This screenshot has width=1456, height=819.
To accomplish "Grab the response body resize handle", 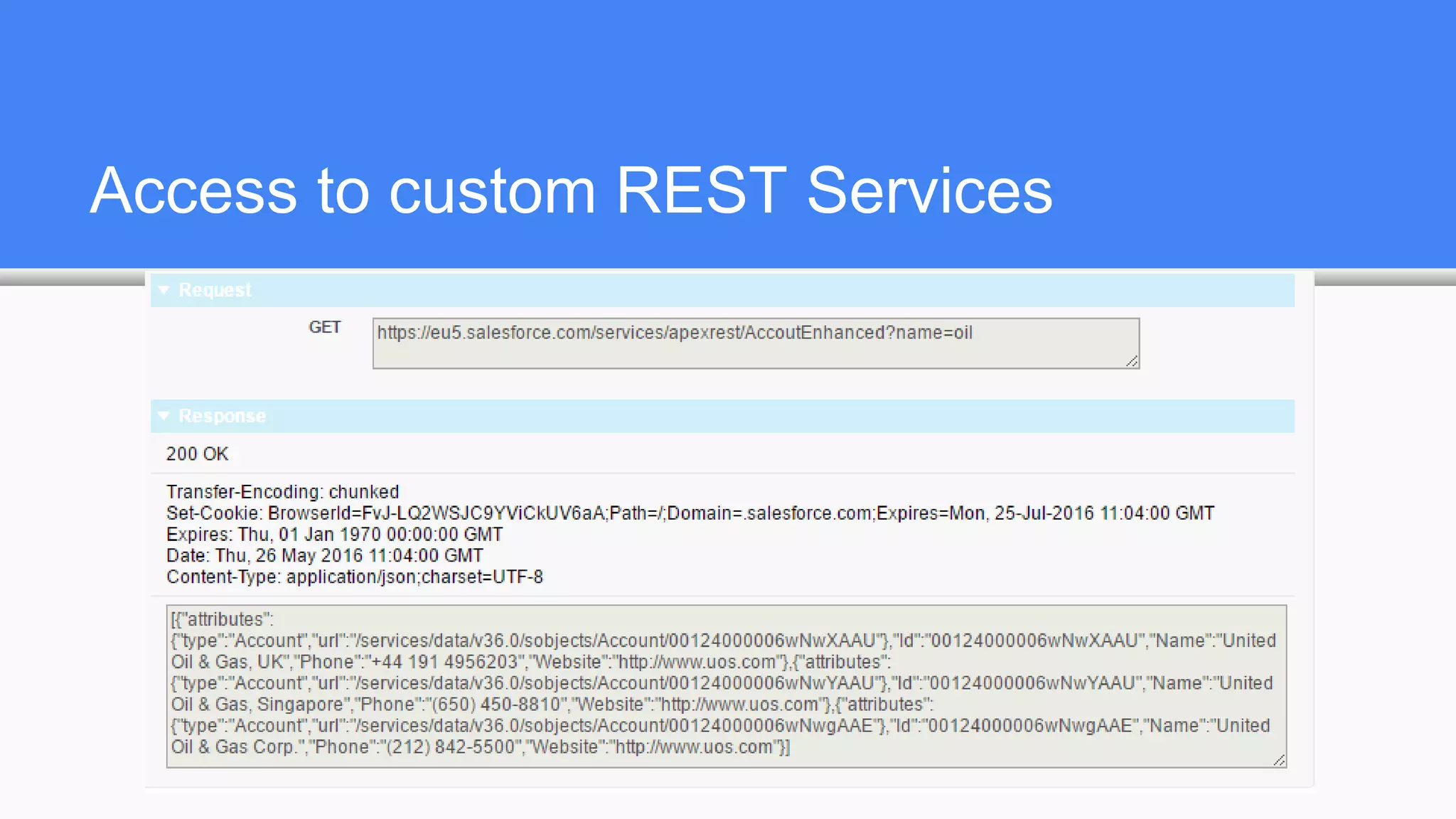I will click(1279, 761).
